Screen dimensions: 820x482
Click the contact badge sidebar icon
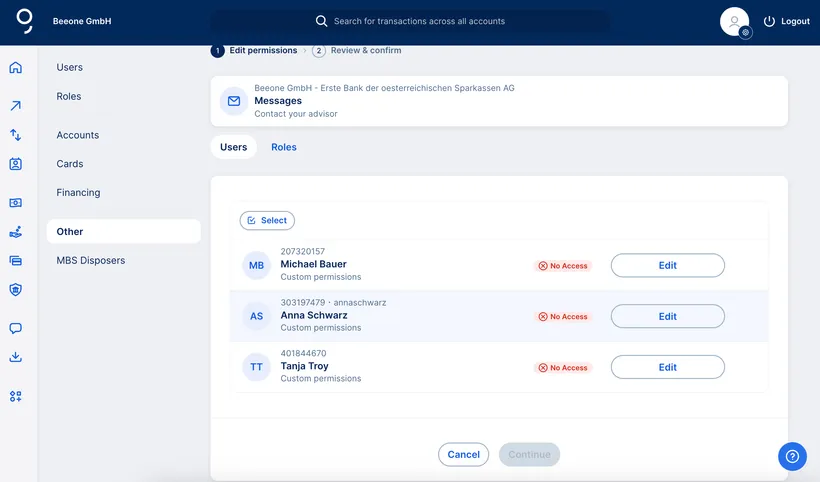click(16, 164)
